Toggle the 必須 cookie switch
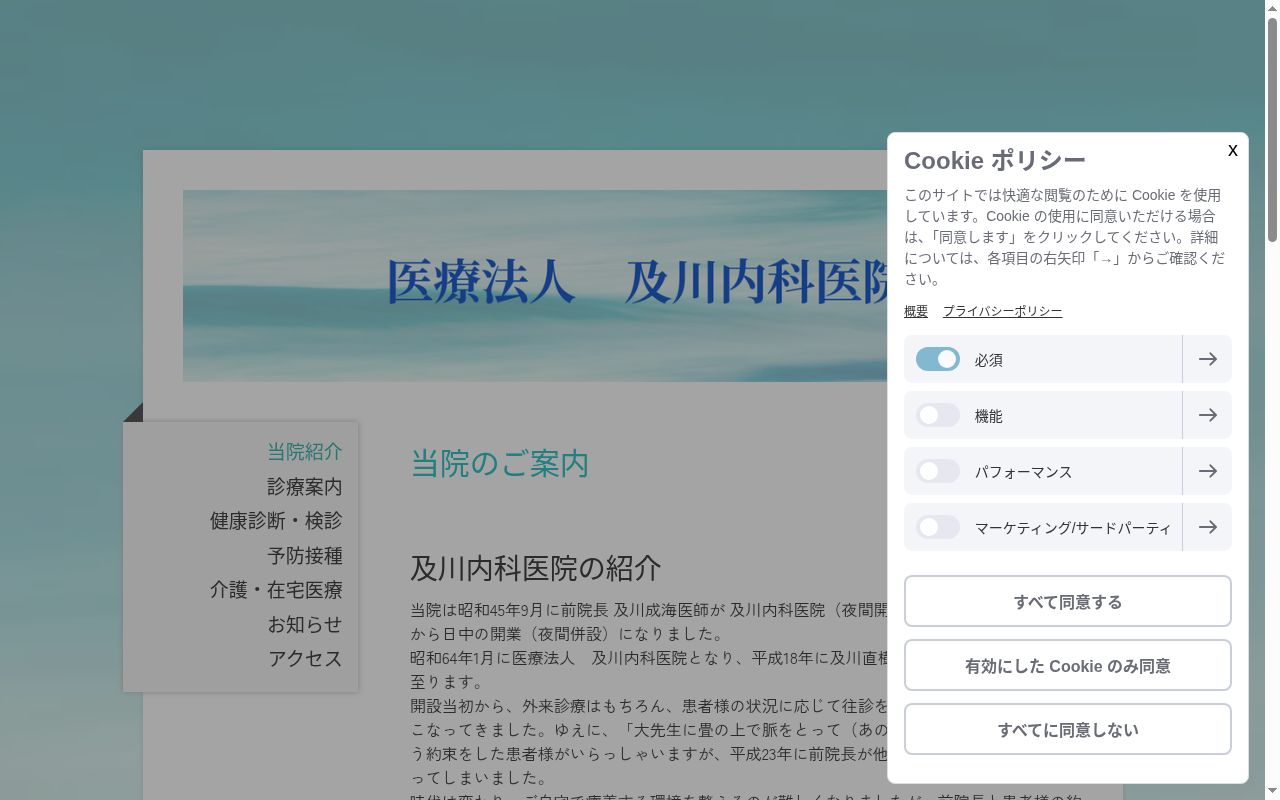Viewport: 1280px width, 800px height. click(x=938, y=359)
